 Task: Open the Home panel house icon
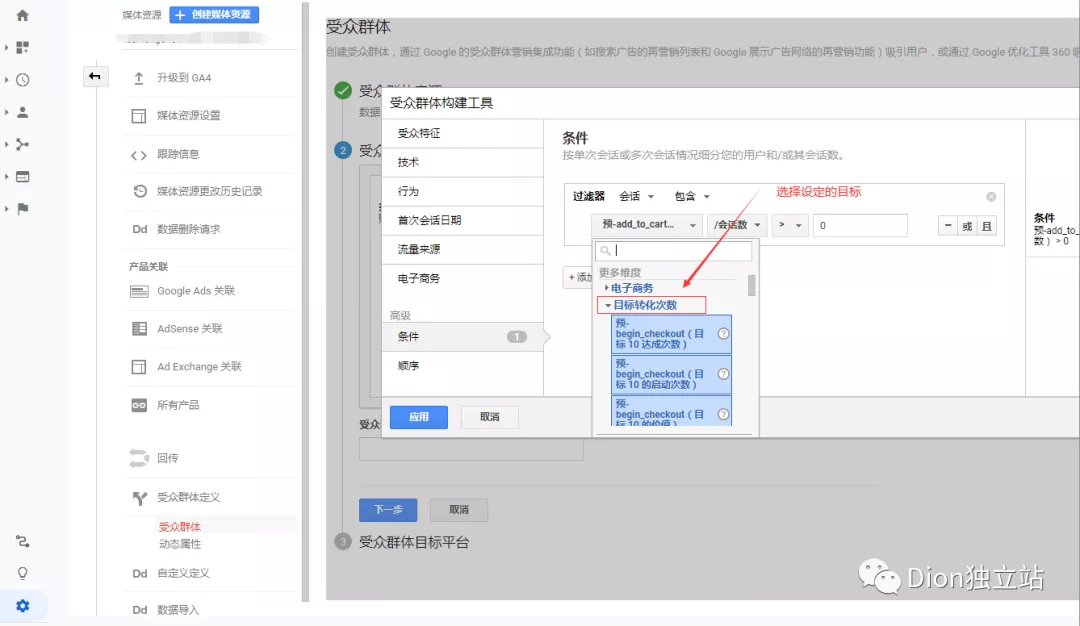(x=23, y=13)
